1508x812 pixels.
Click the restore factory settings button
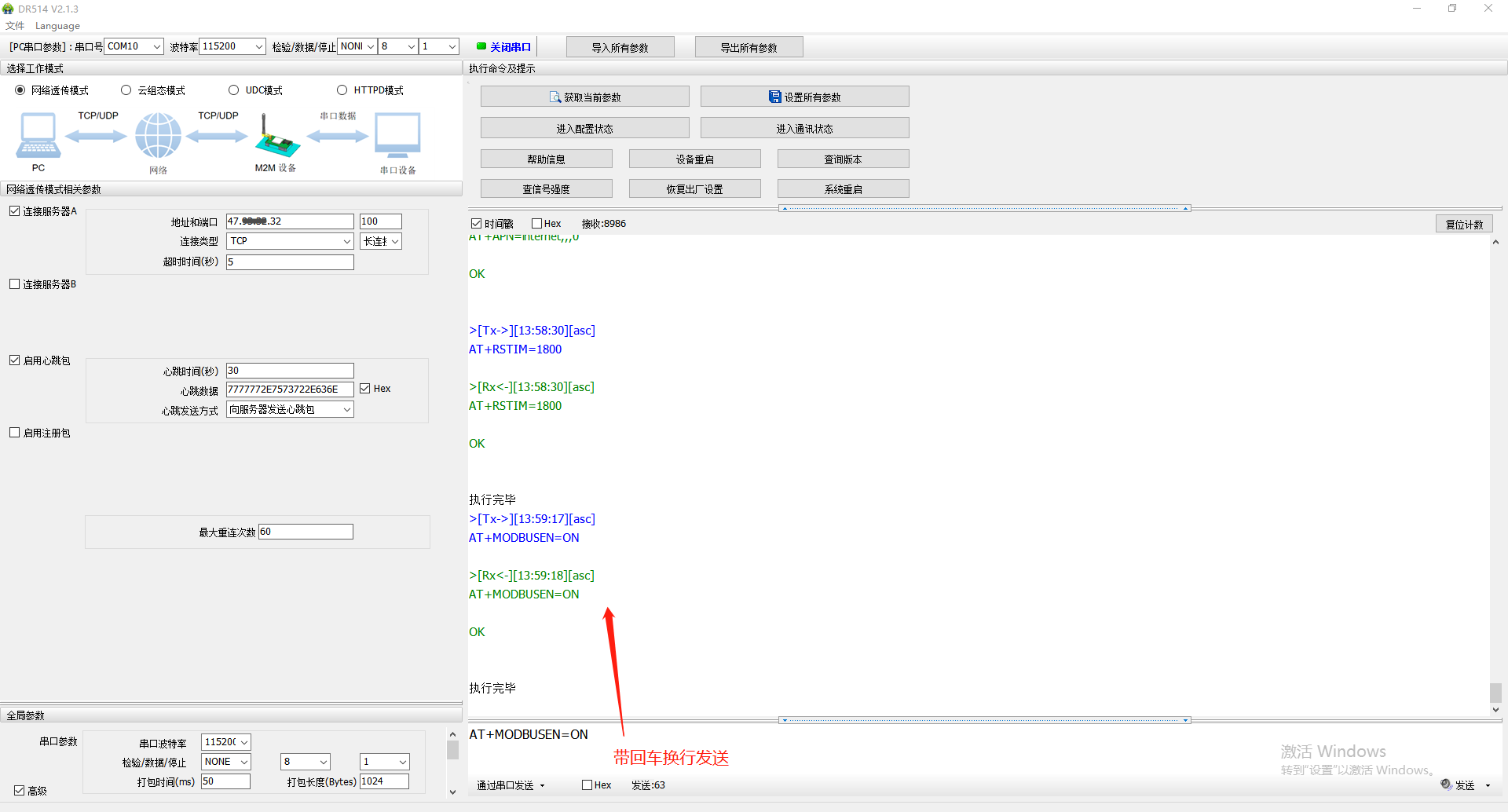tap(694, 189)
